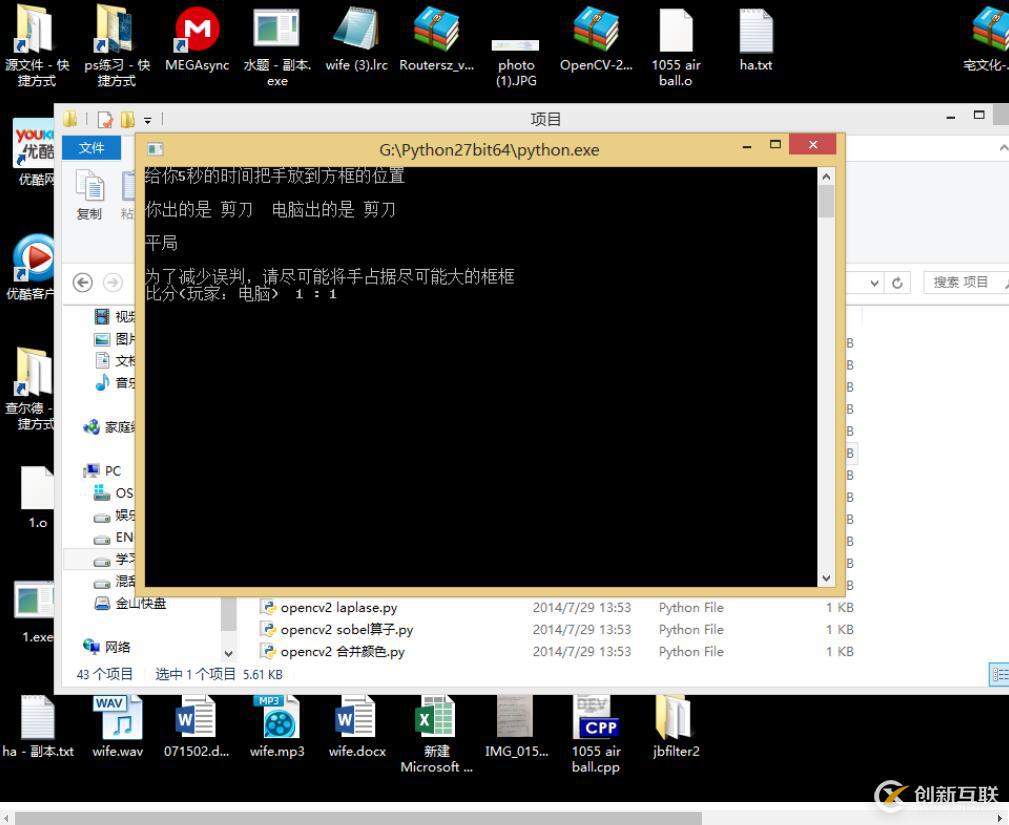The width and height of the screenshot is (1009, 825).
Task: Open the wife.docx Word document
Action: coord(356,726)
